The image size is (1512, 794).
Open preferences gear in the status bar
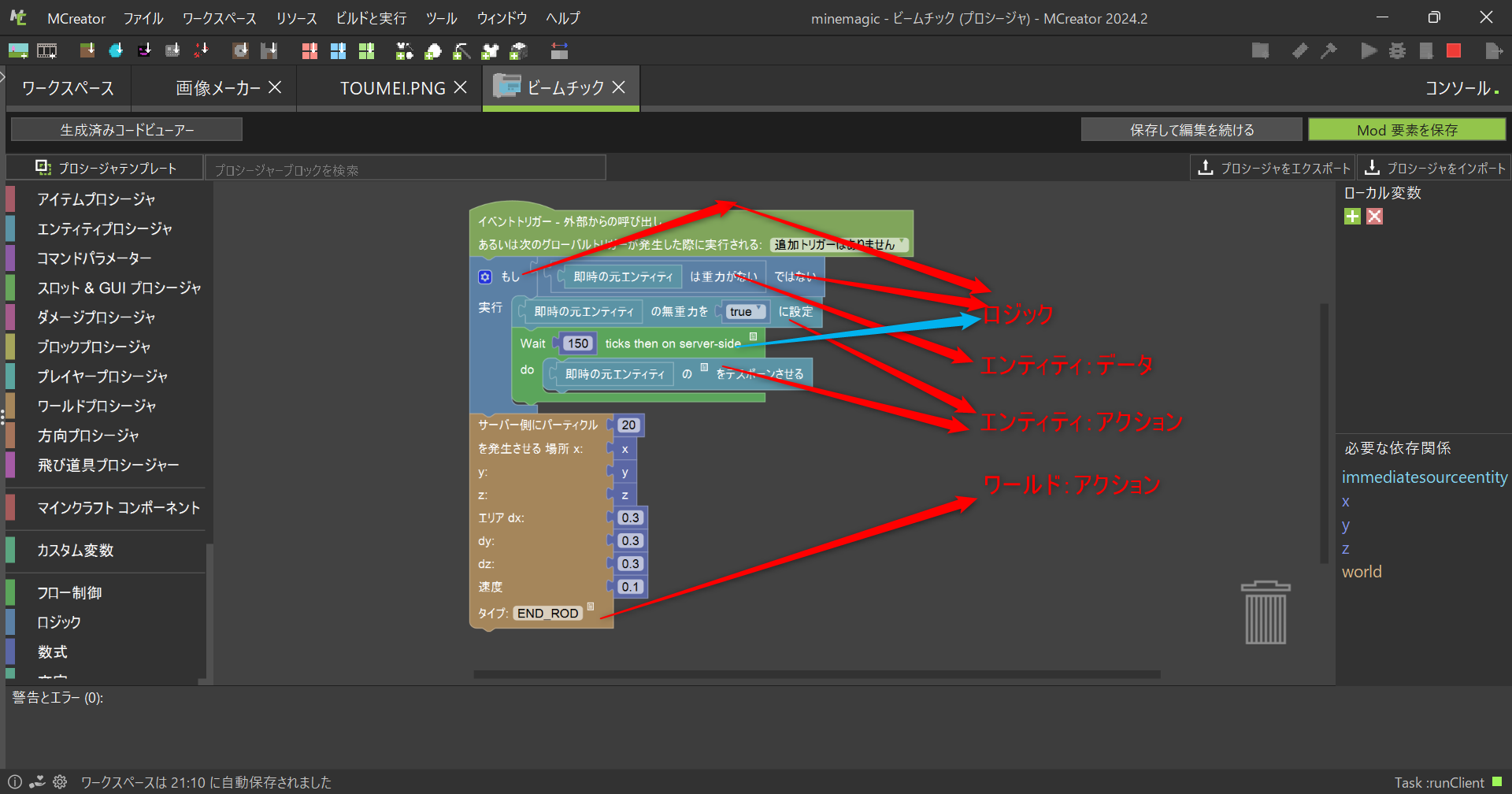point(60,782)
